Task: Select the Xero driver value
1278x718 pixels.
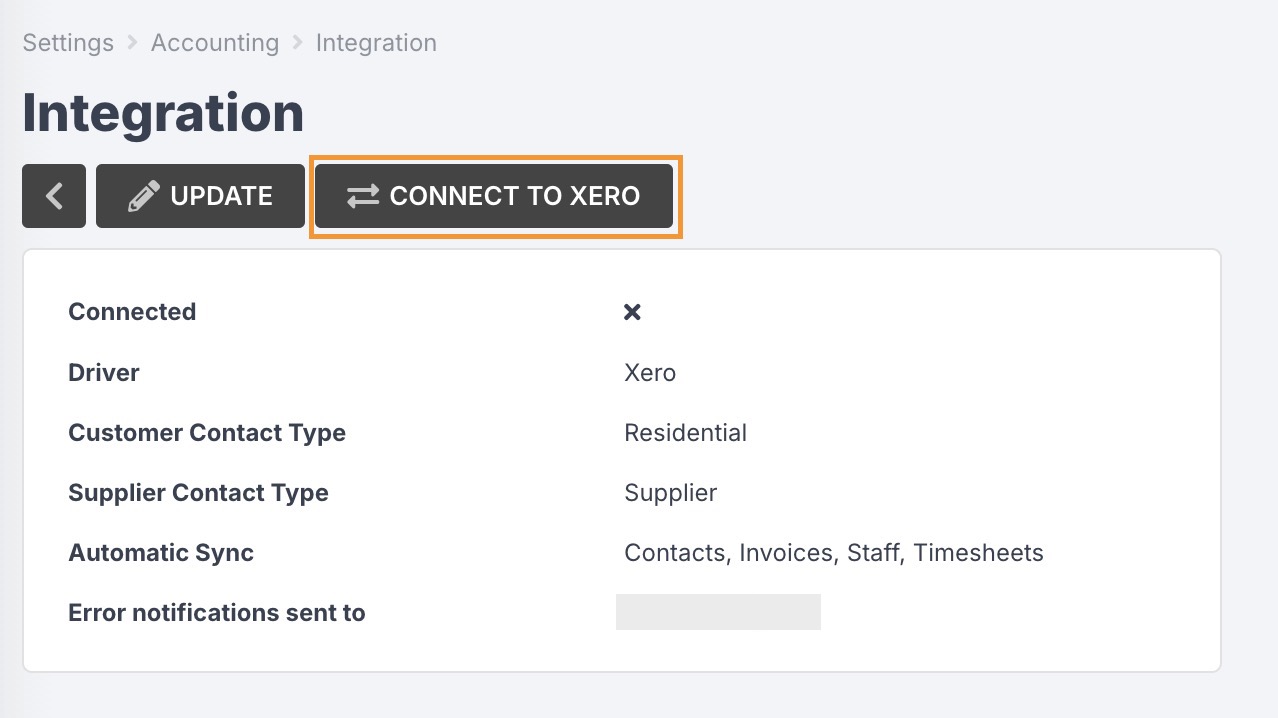Action: [650, 372]
